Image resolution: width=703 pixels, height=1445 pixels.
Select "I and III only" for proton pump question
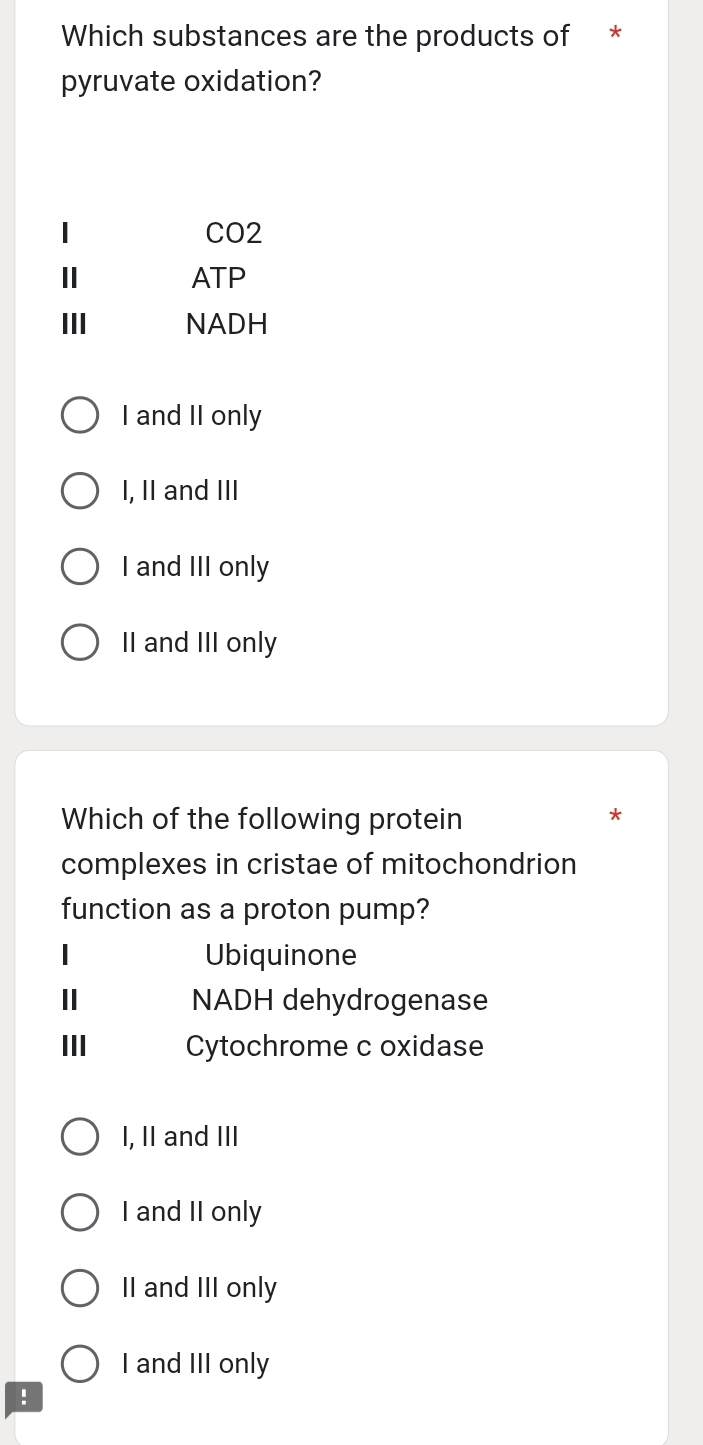click(80, 1363)
